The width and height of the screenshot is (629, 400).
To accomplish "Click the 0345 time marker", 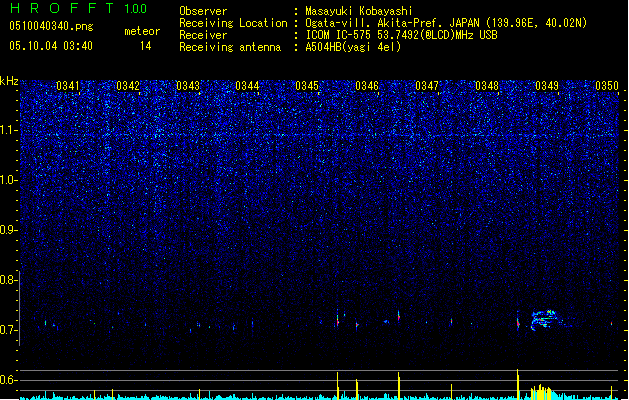I will [307, 86].
